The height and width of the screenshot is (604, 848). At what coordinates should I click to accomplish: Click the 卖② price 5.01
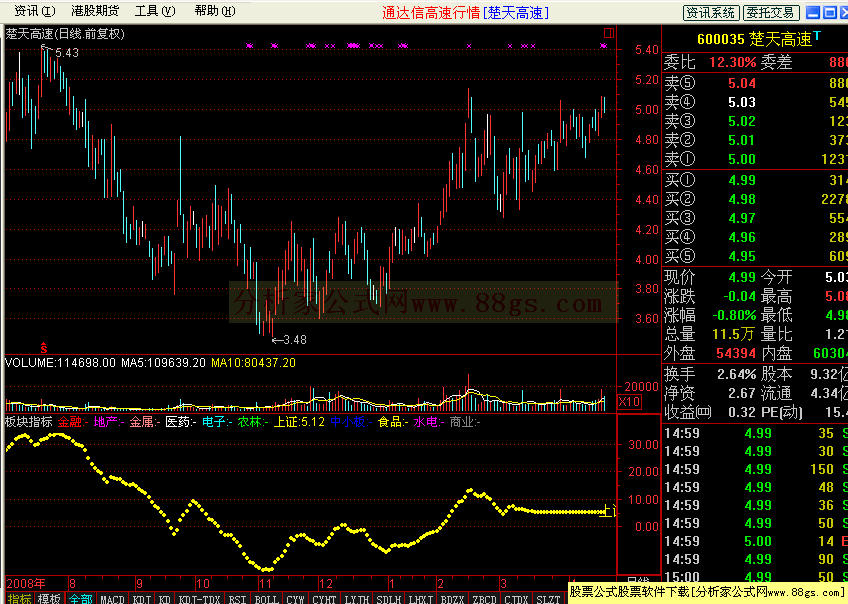pyautogui.click(x=741, y=140)
